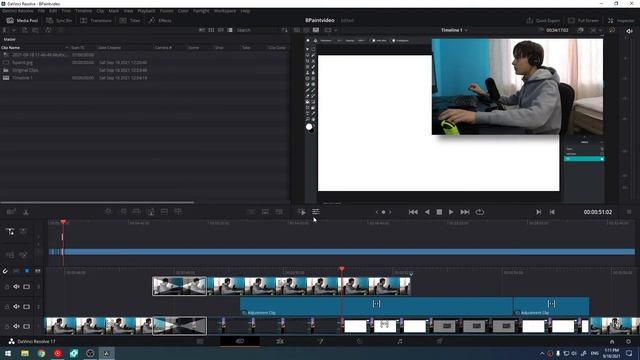Switch media pool to thumbnail view
Screen dimensions: 640x360
211,30
